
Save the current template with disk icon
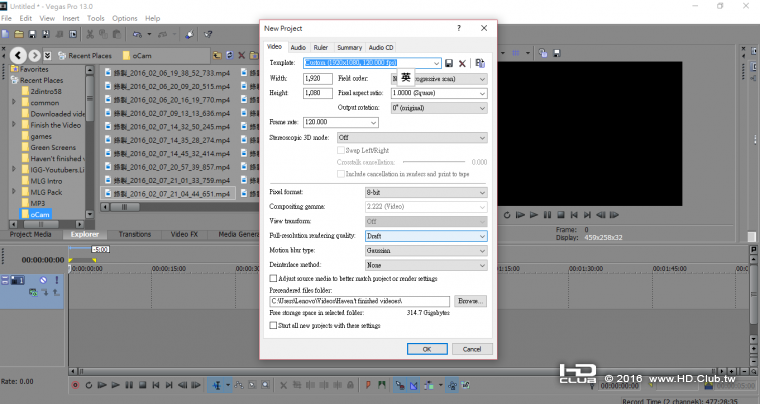[449, 63]
